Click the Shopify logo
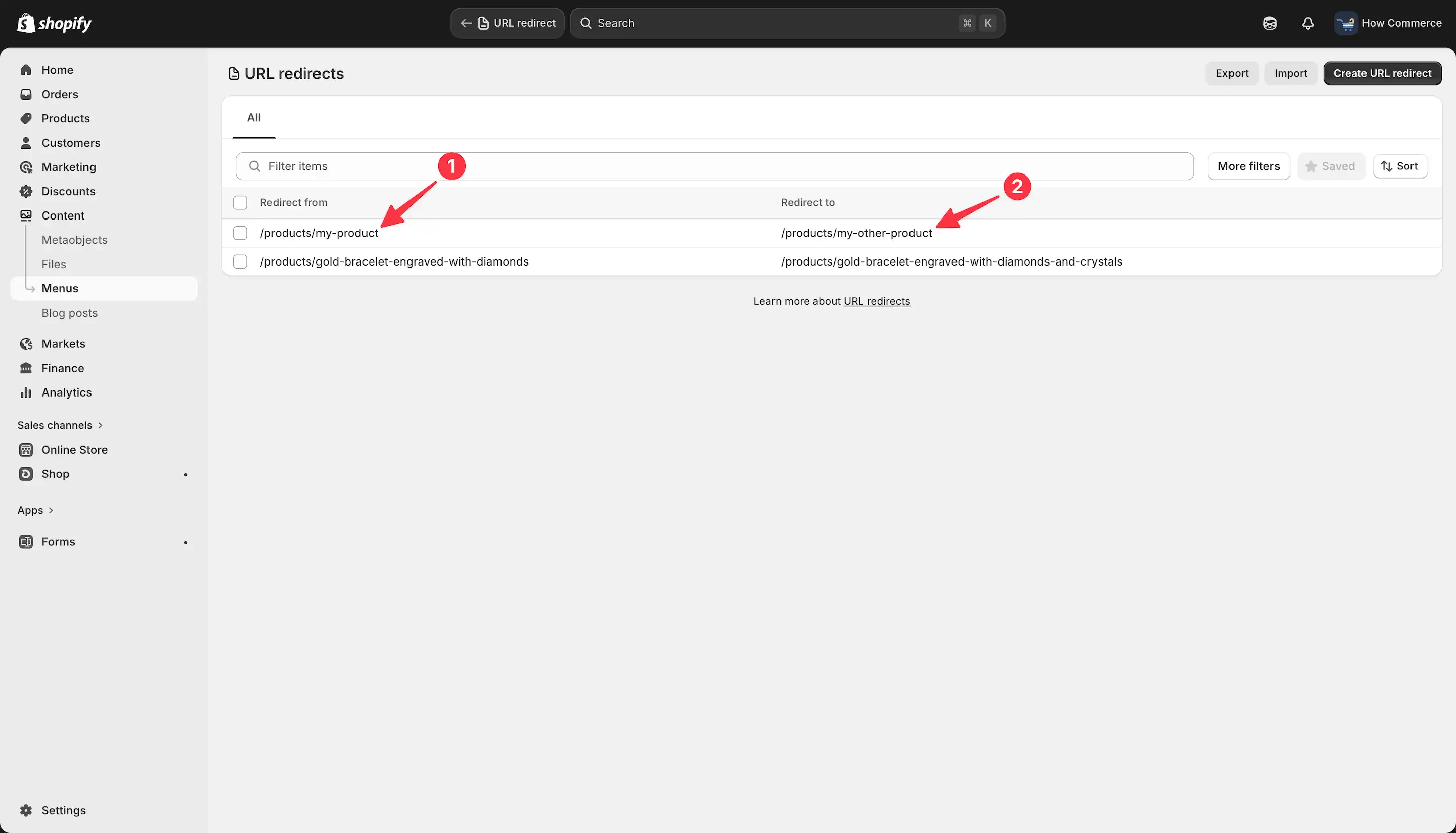Viewport: 1456px width, 833px height. [x=54, y=23]
